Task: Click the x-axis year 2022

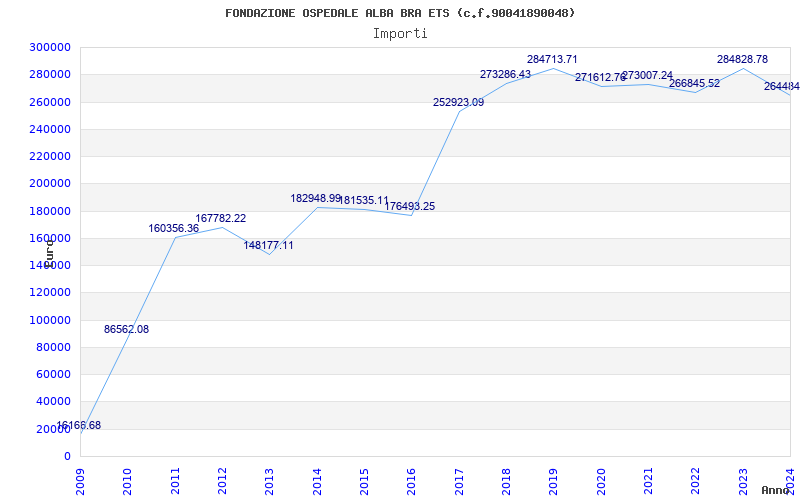Action: pyautogui.click(x=695, y=482)
